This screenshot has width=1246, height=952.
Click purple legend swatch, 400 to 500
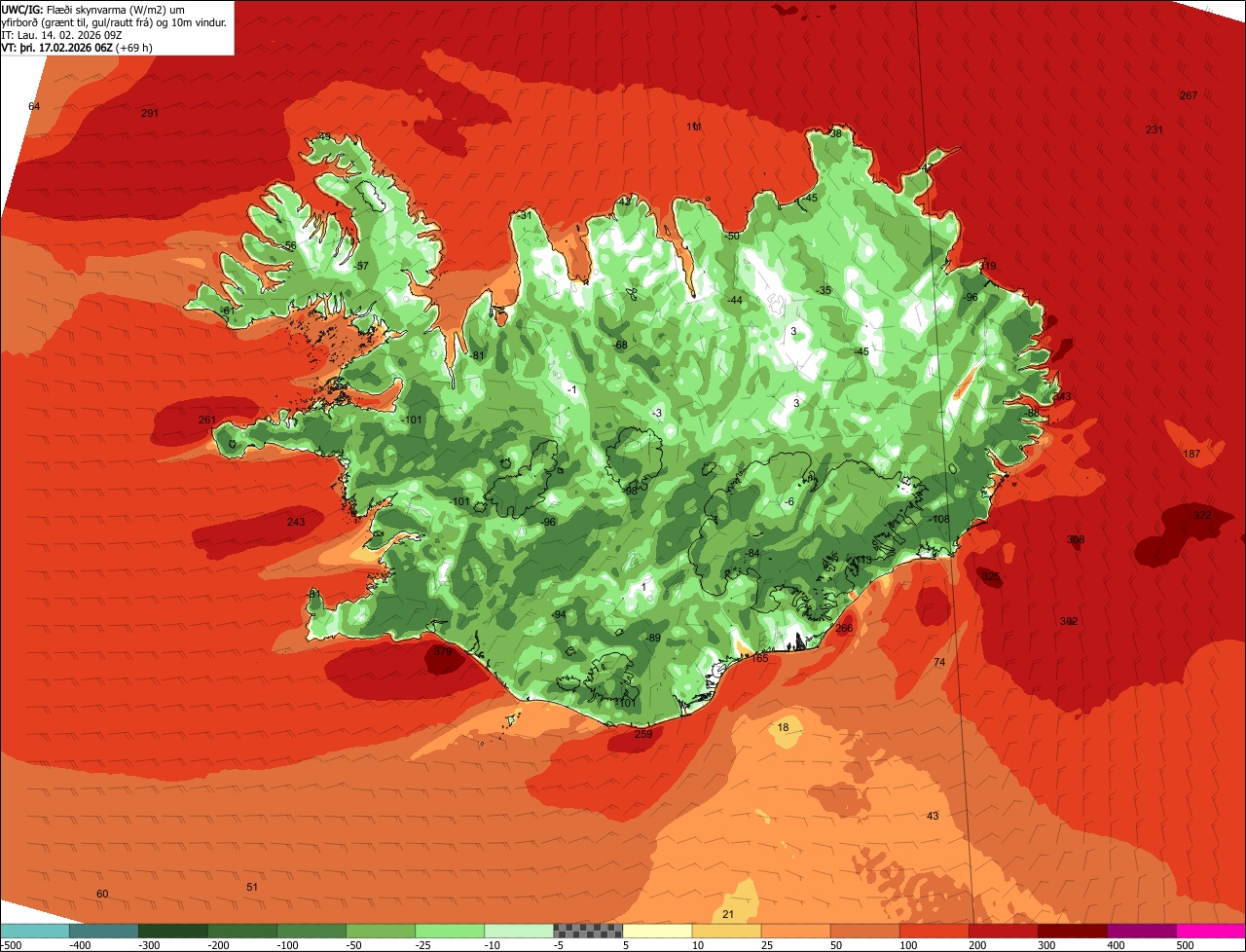pos(1142,931)
